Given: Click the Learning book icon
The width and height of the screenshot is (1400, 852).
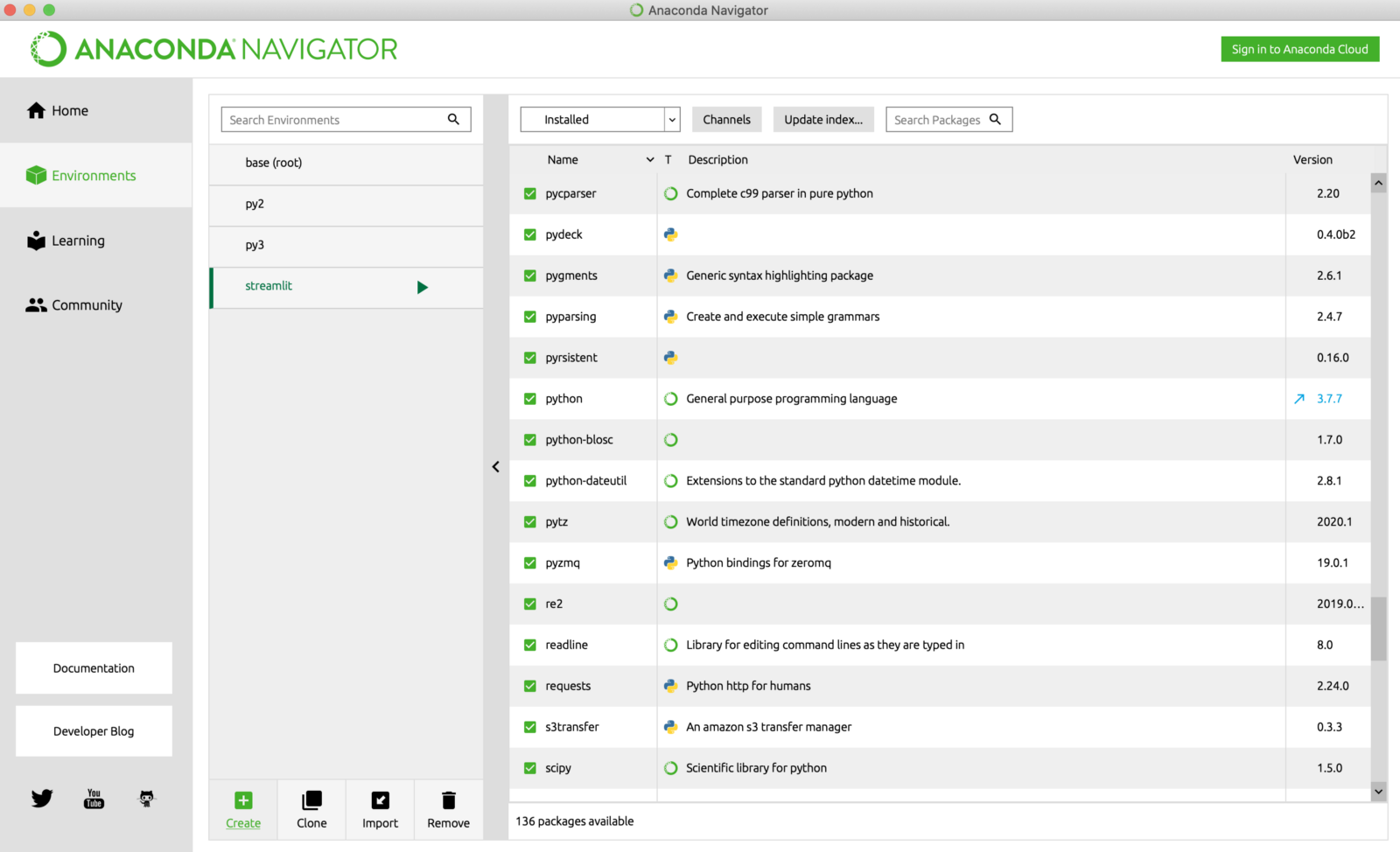Looking at the screenshot, I should [36, 241].
